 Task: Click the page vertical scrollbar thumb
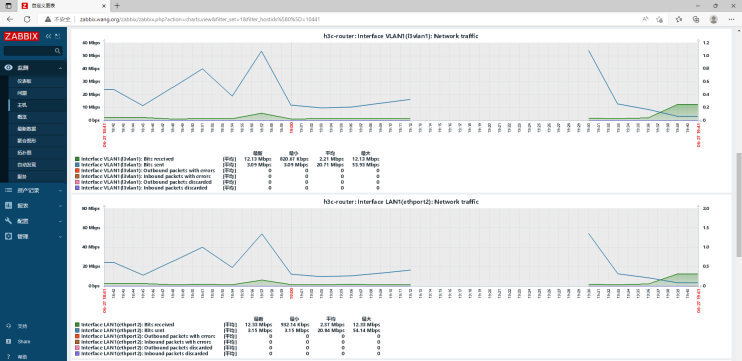point(738,205)
